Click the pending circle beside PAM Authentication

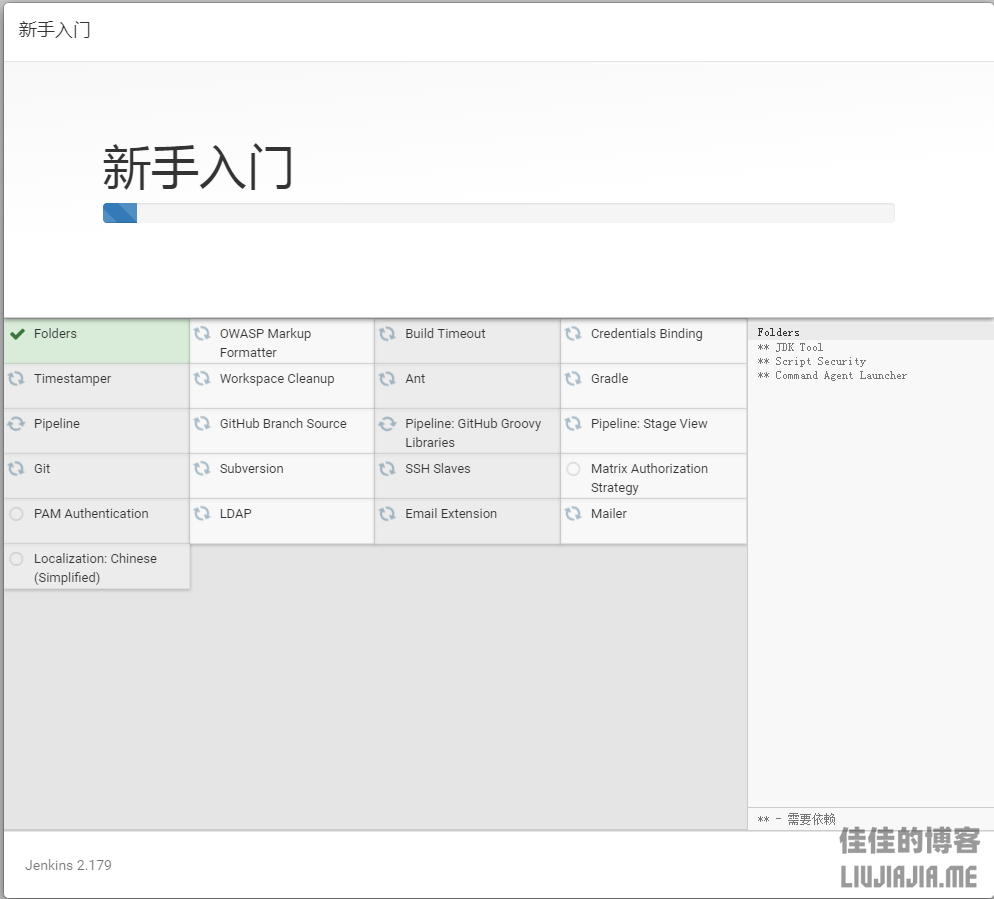[16, 514]
